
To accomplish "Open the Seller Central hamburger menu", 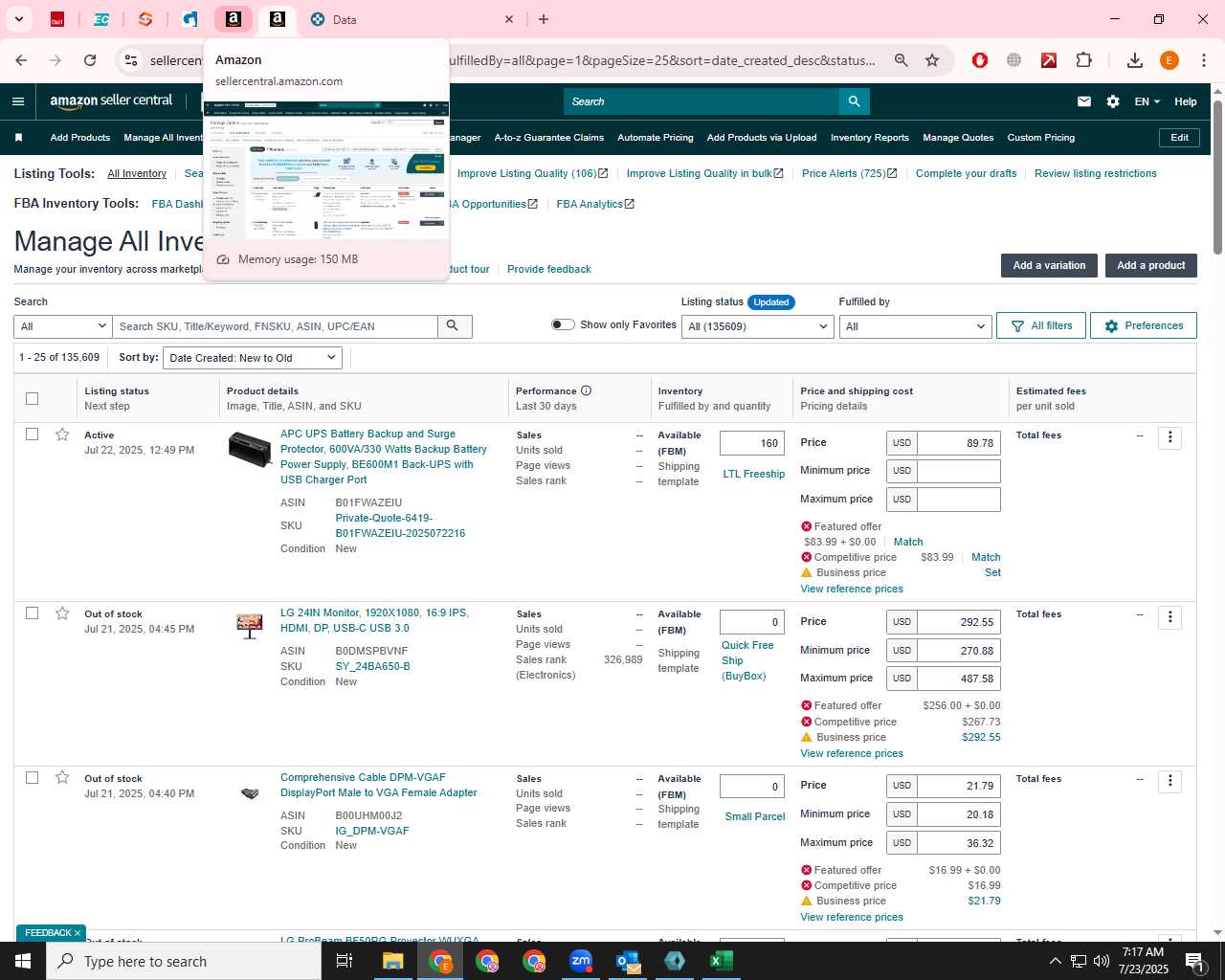I will tap(18, 101).
